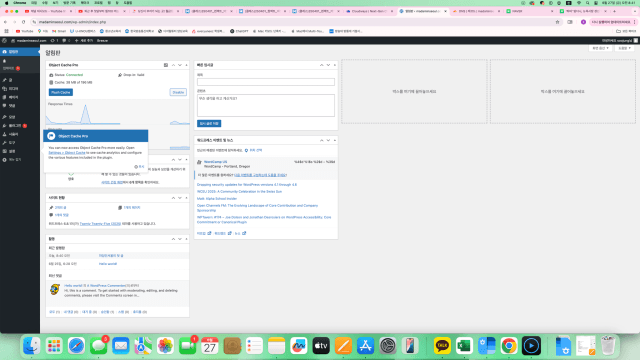Reload the page with the browser refresh button
Screen dimensions: 640x360
(23, 22)
